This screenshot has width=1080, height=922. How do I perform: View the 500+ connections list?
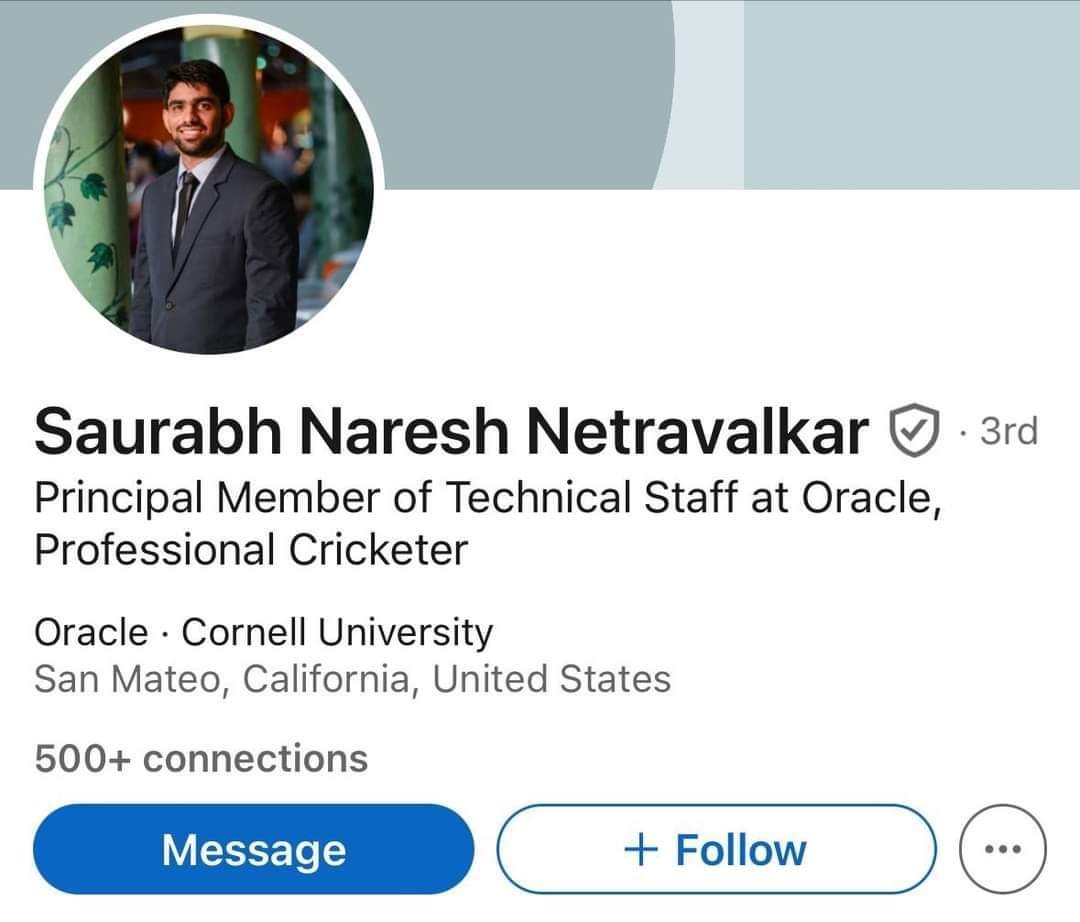[x=201, y=759]
